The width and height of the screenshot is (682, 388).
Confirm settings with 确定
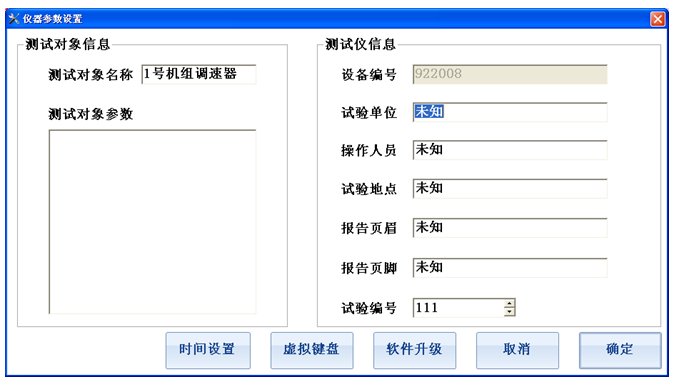(620, 350)
